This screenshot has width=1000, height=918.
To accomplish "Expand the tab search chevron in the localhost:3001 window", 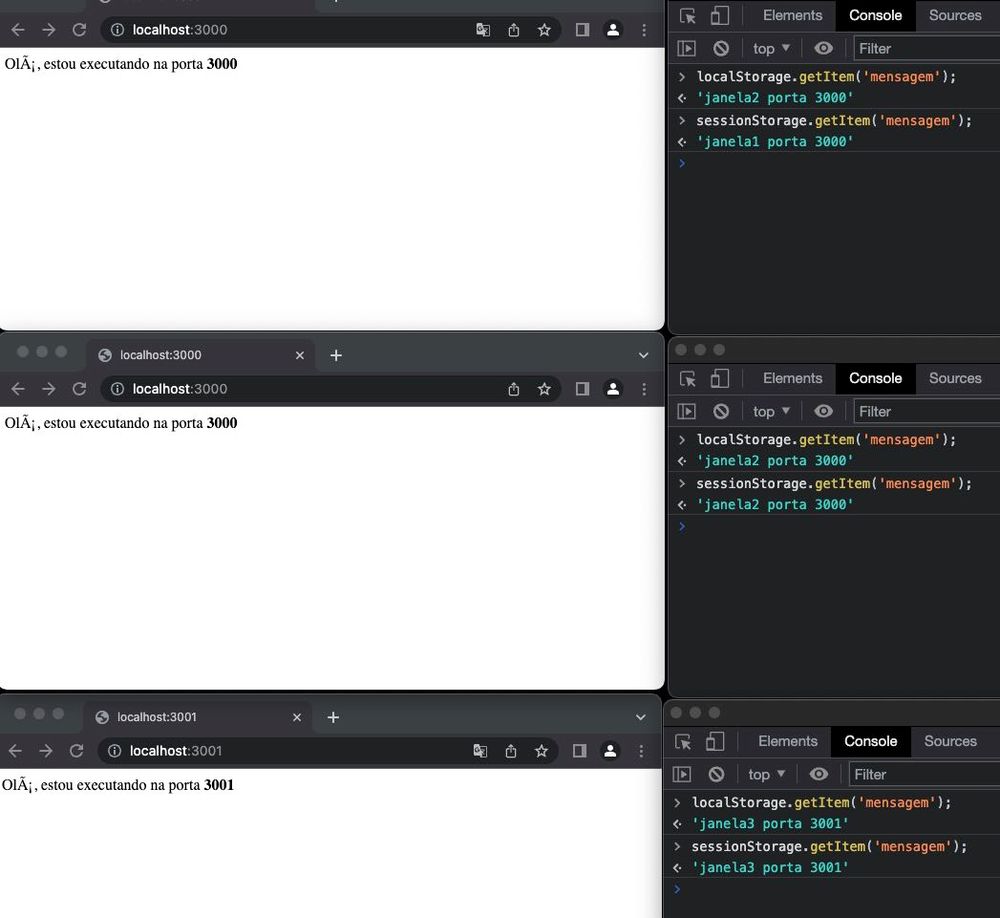I will click(641, 717).
